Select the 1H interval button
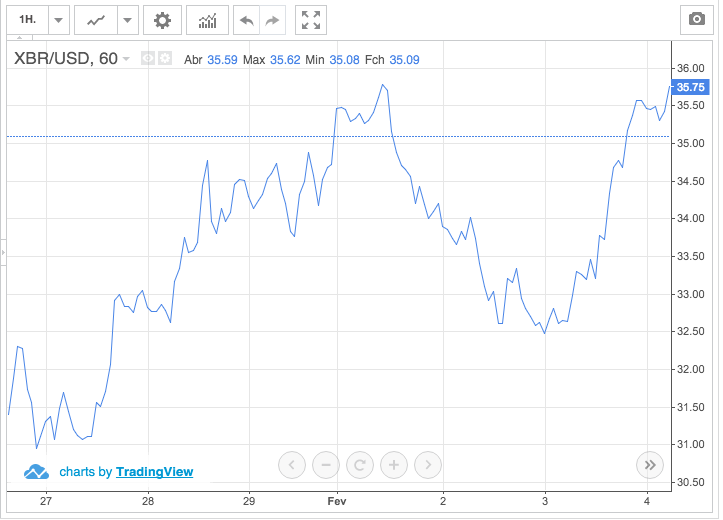 (x=27, y=20)
